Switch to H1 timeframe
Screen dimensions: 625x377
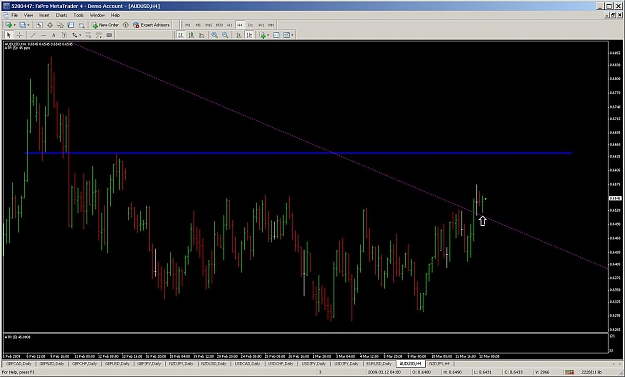pos(230,25)
